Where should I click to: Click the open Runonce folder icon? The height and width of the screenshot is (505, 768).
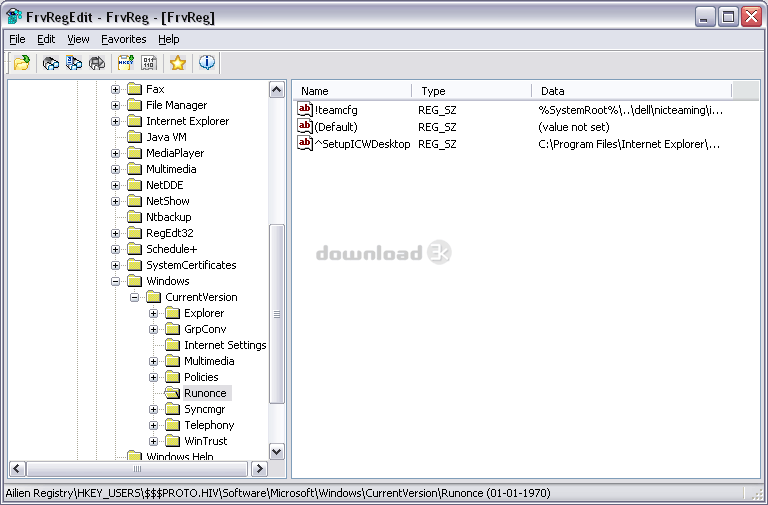[172, 393]
